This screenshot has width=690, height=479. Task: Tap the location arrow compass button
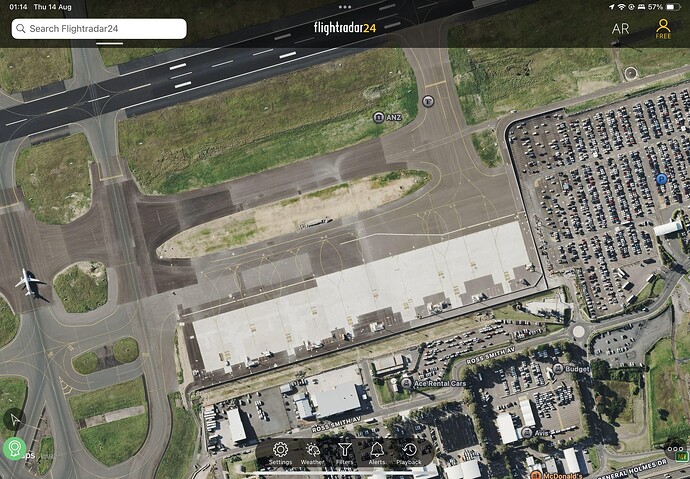15,419
